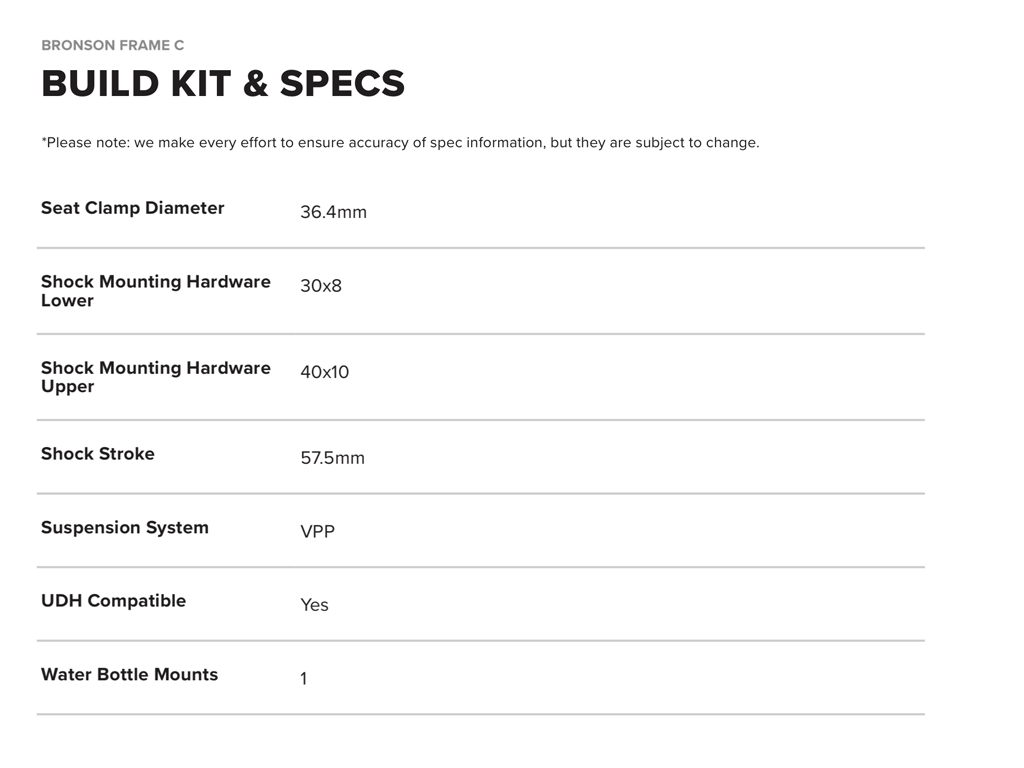Select the UDH Compatible label
The height and width of the screenshot is (768, 1024).
click(x=113, y=601)
